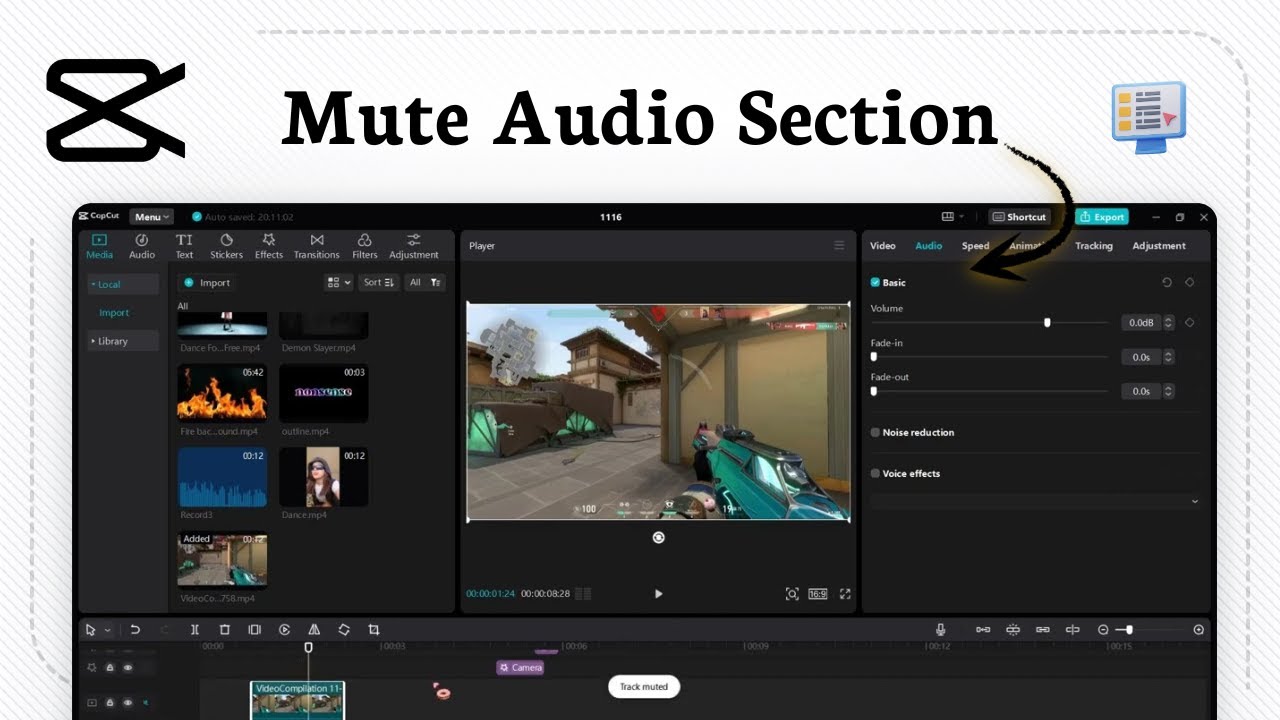This screenshot has width=1280, height=720.
Task: Open the Sort dropdown in media panel
Action: 379,283
